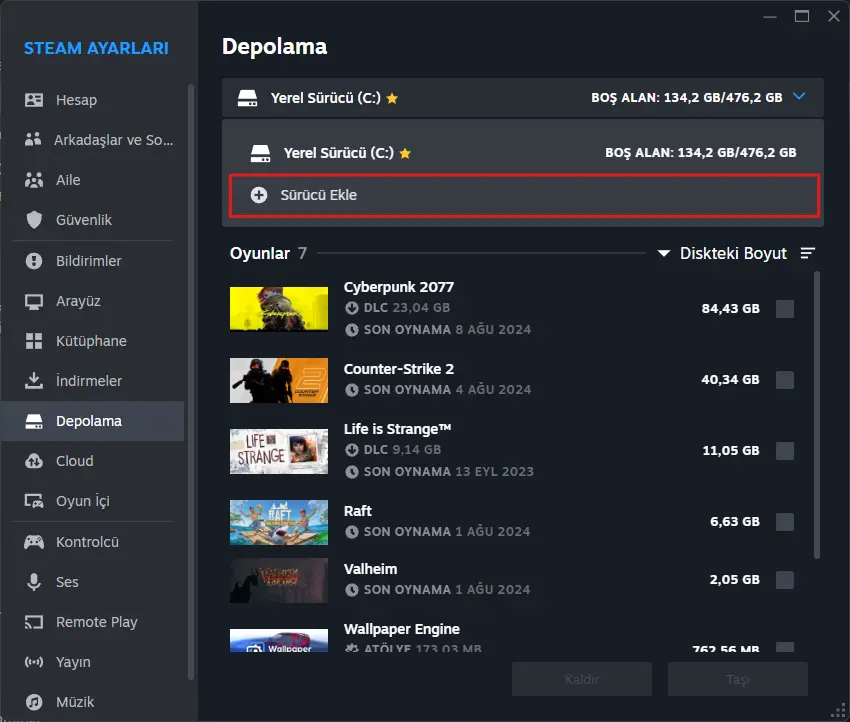The height and width of the screenshot is (722, 850).
Task: Switch to İndirmeler settings
Action: click(92, 381)
